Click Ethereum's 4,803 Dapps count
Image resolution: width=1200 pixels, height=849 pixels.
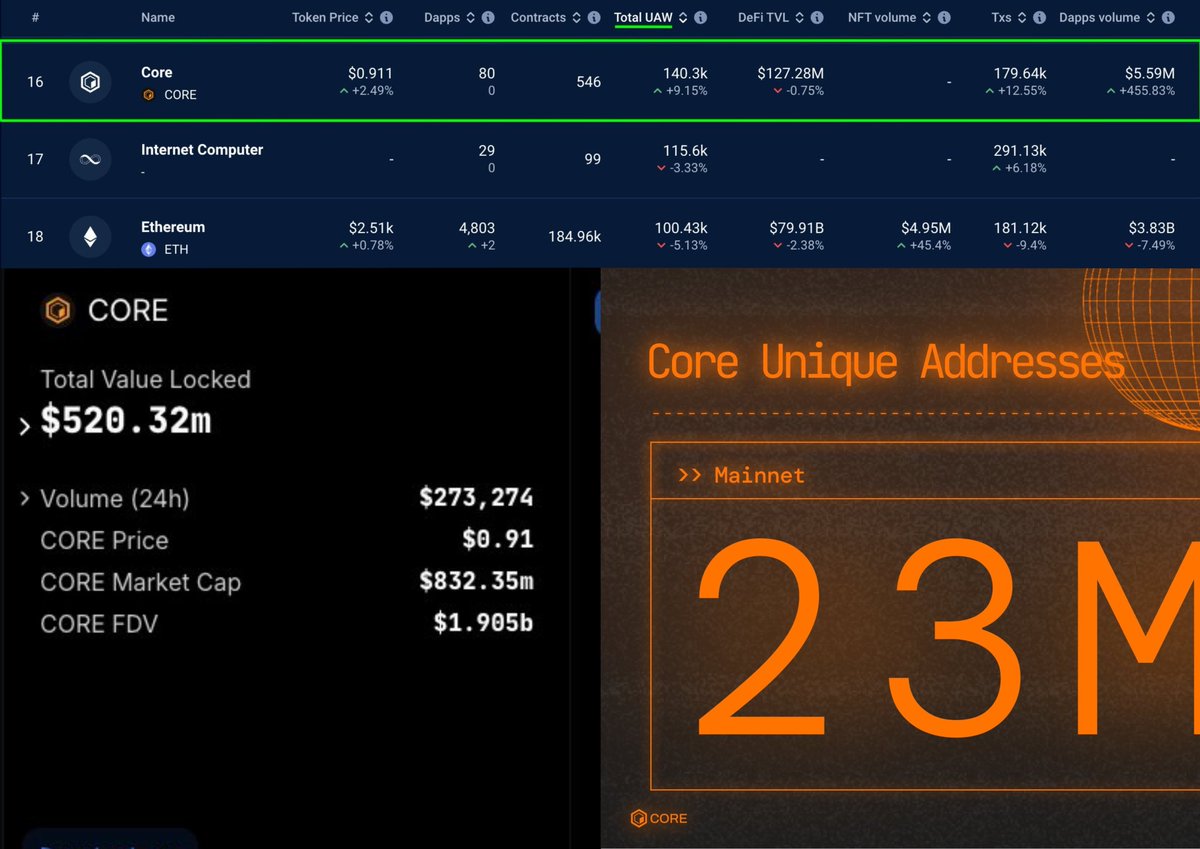[x=477, y=228]
